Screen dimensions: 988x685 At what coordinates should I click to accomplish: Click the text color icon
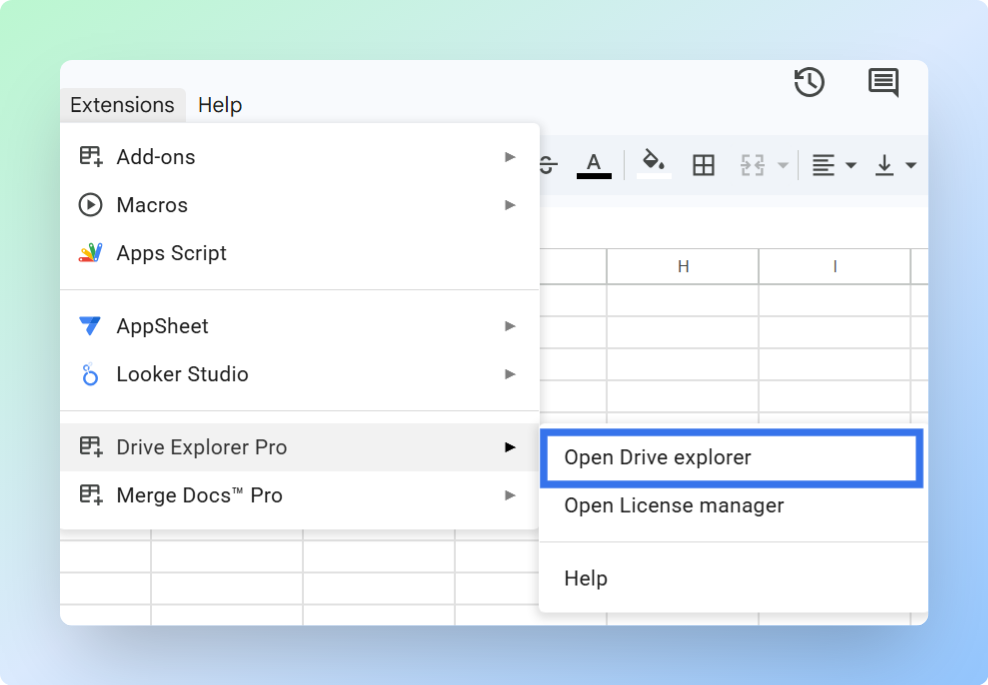pyautogui.click(x=593, y=162)
